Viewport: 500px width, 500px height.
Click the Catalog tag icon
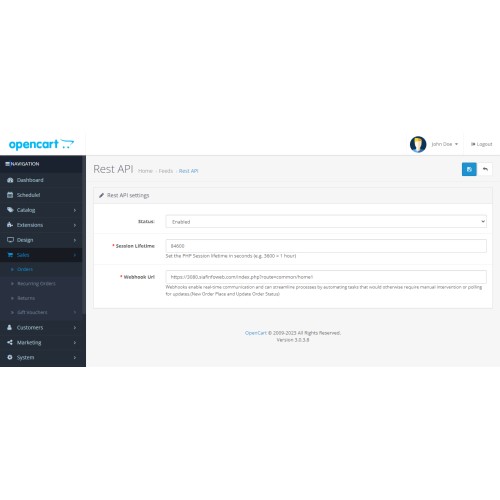tap(10, 210)
